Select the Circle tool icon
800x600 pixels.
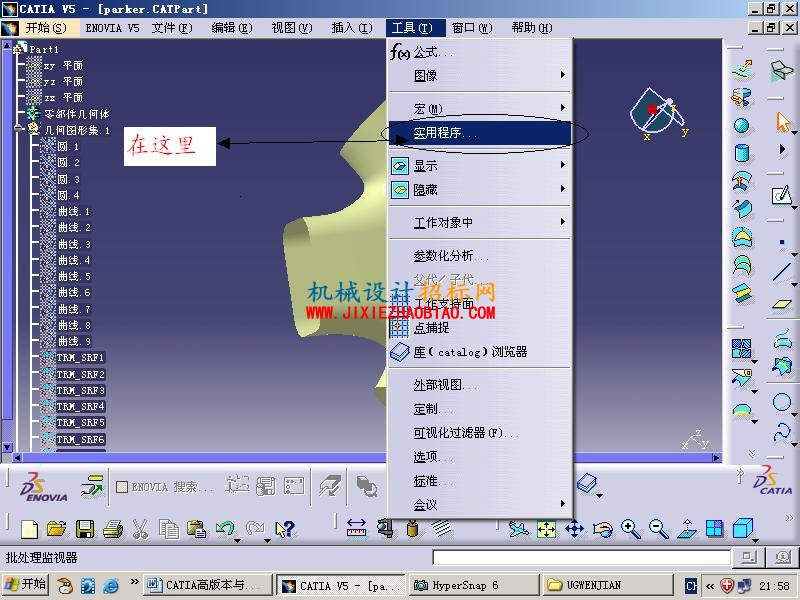click(782, 402)
